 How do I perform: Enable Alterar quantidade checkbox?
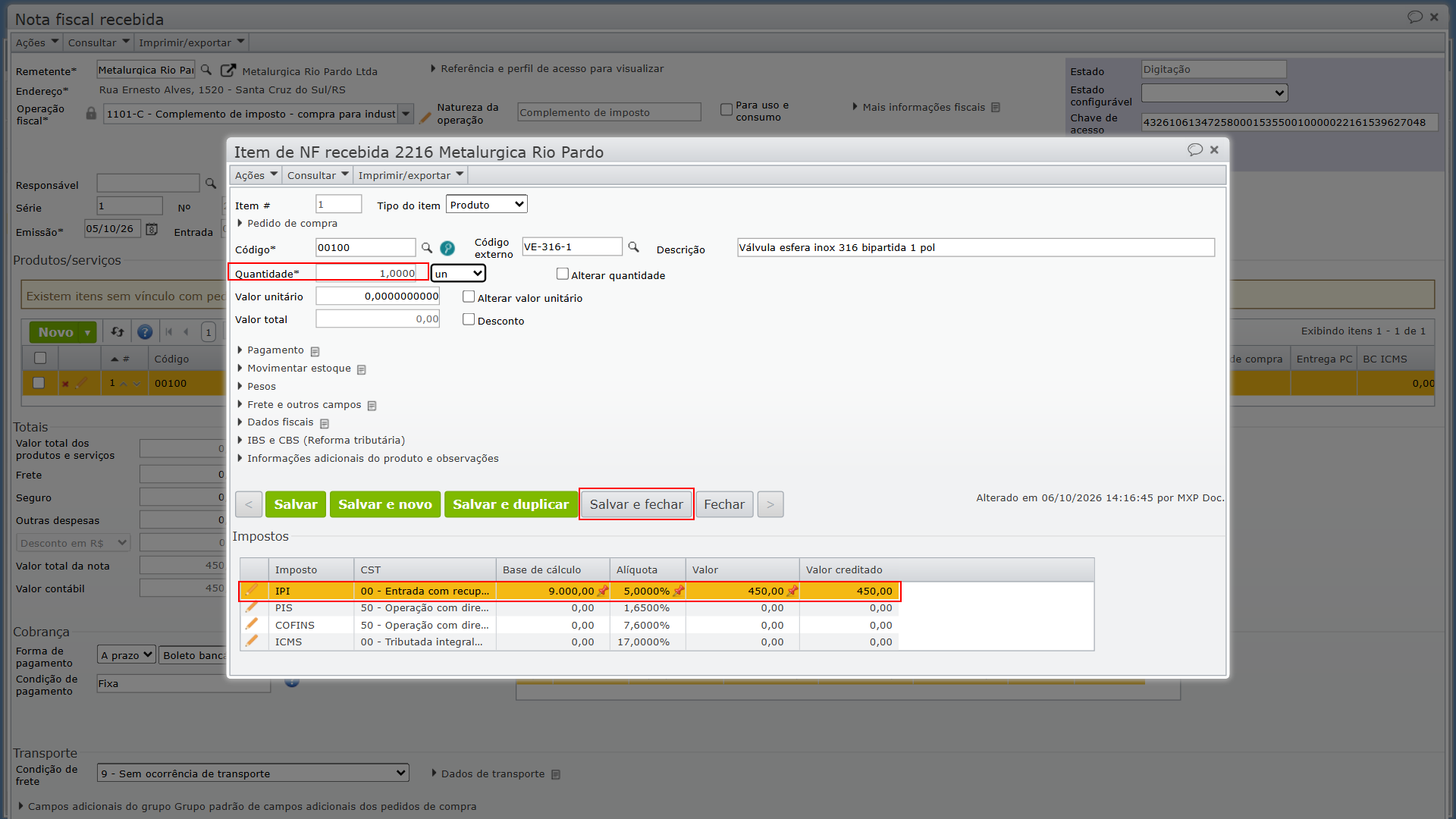tap(563, 275)
